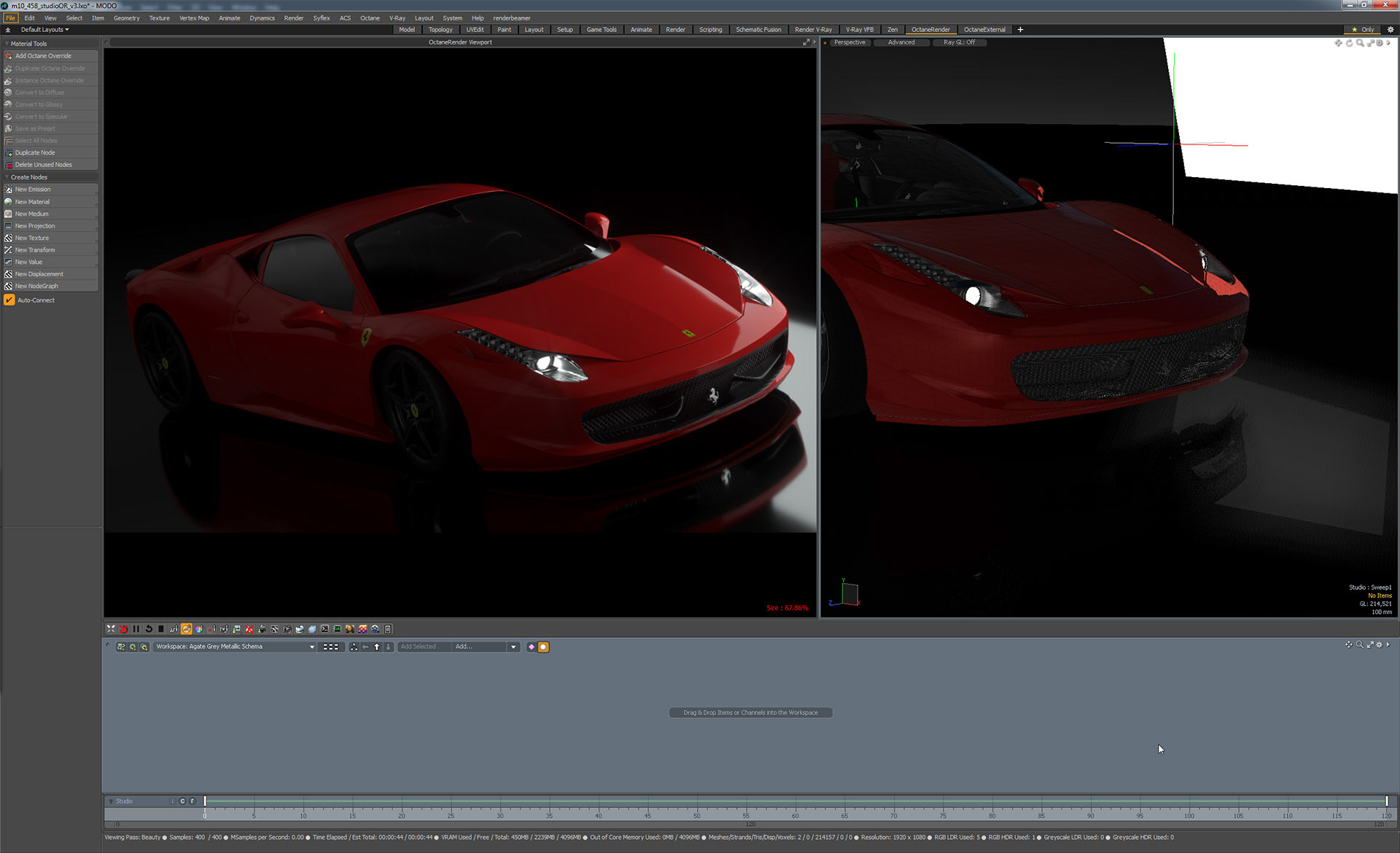Click the New Emission icon
Viewport: 1400px width, 853px height.
click(9, 190)
